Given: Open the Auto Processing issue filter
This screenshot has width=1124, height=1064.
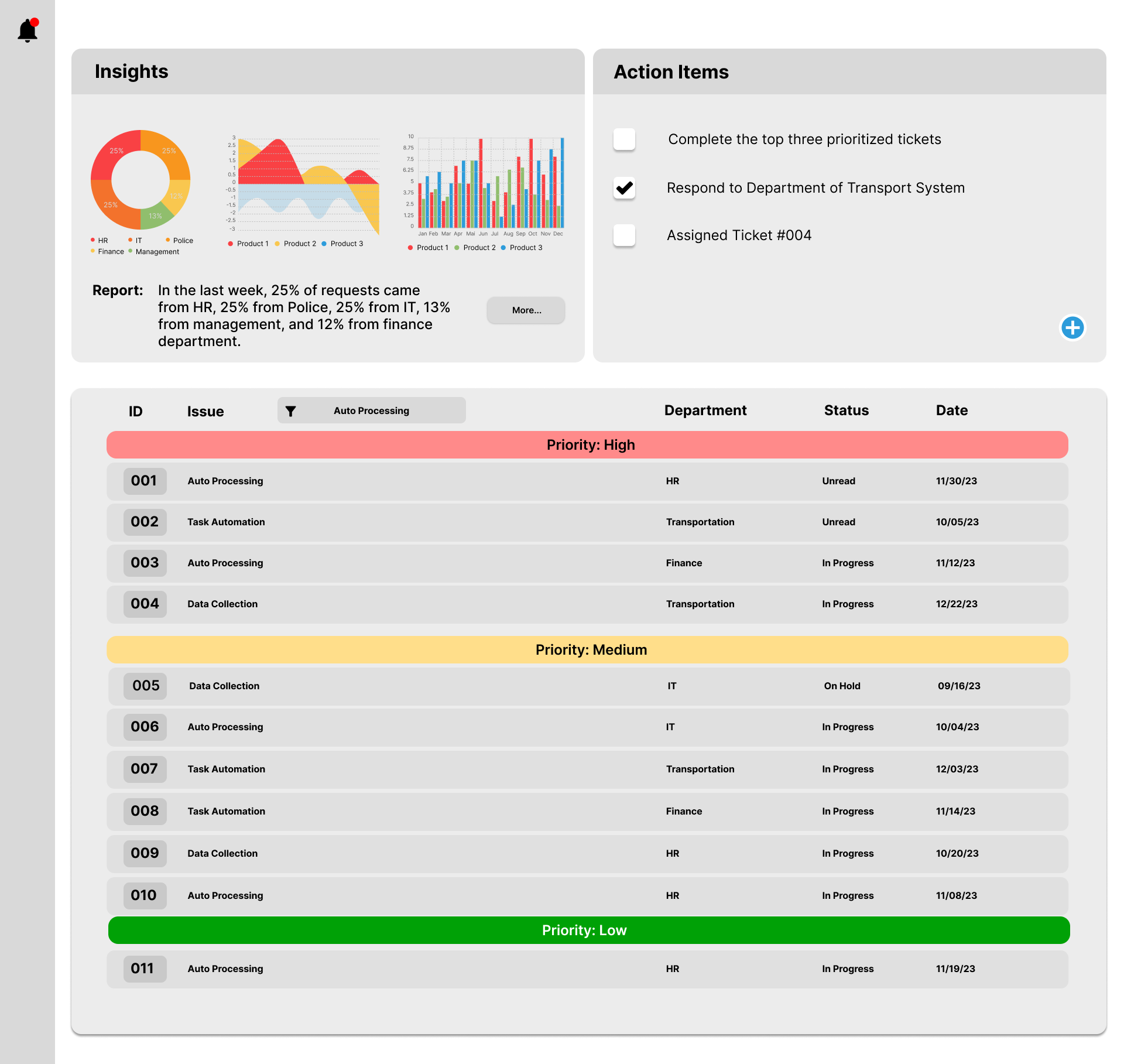Looking at the screenshot, I should tap(372, 410).
